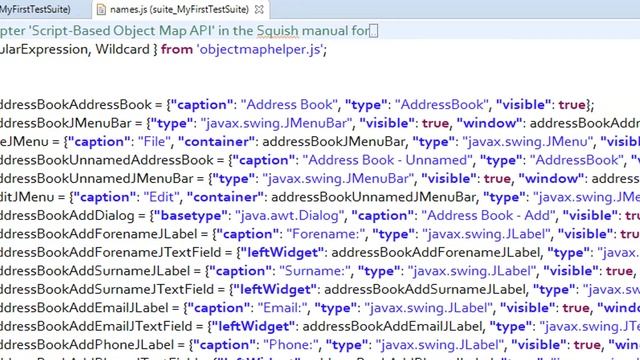Click the "File" caption string

pos(154,142)
